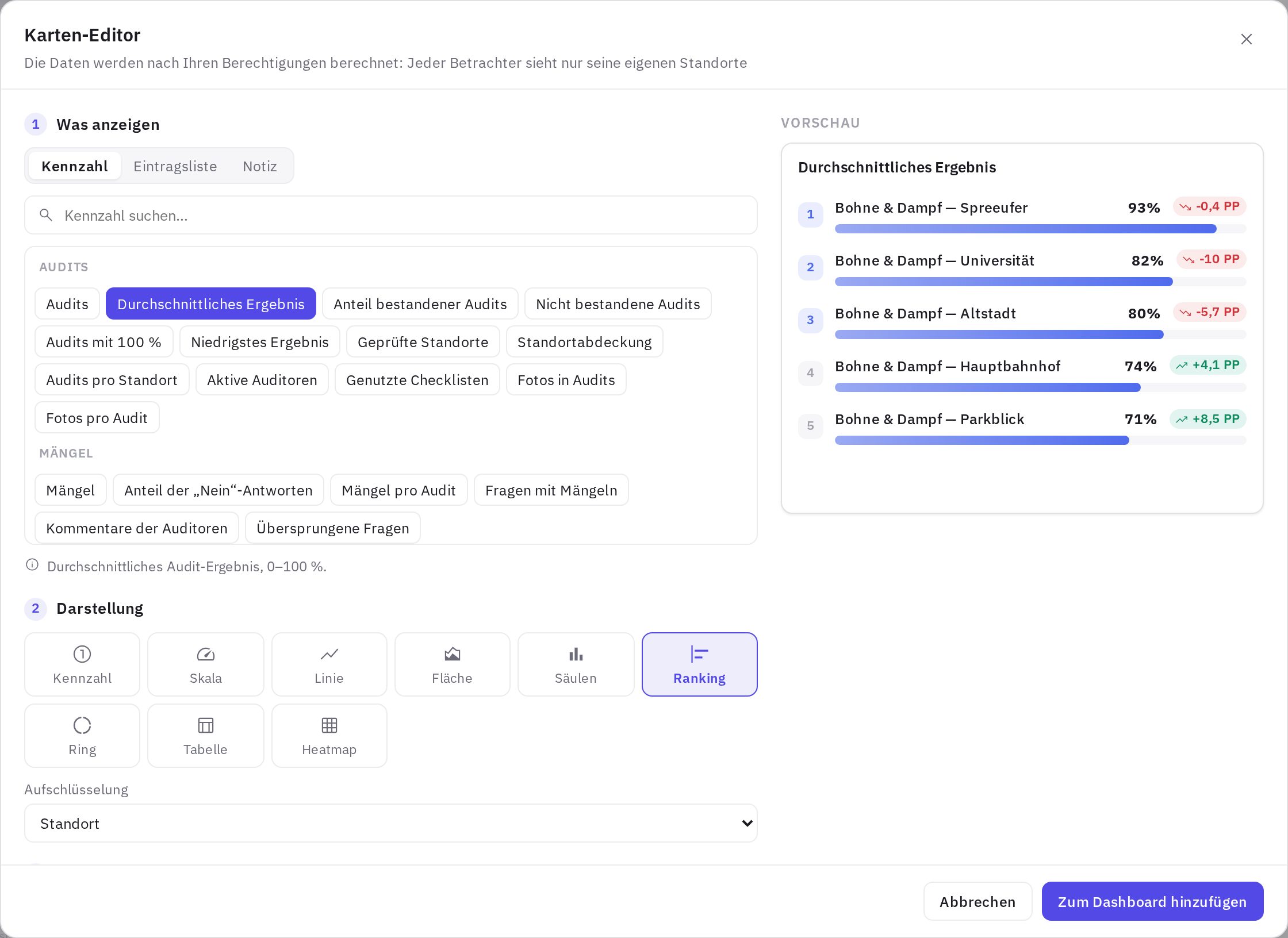Select the Fotos pro Audit chip

click(97, 417)
